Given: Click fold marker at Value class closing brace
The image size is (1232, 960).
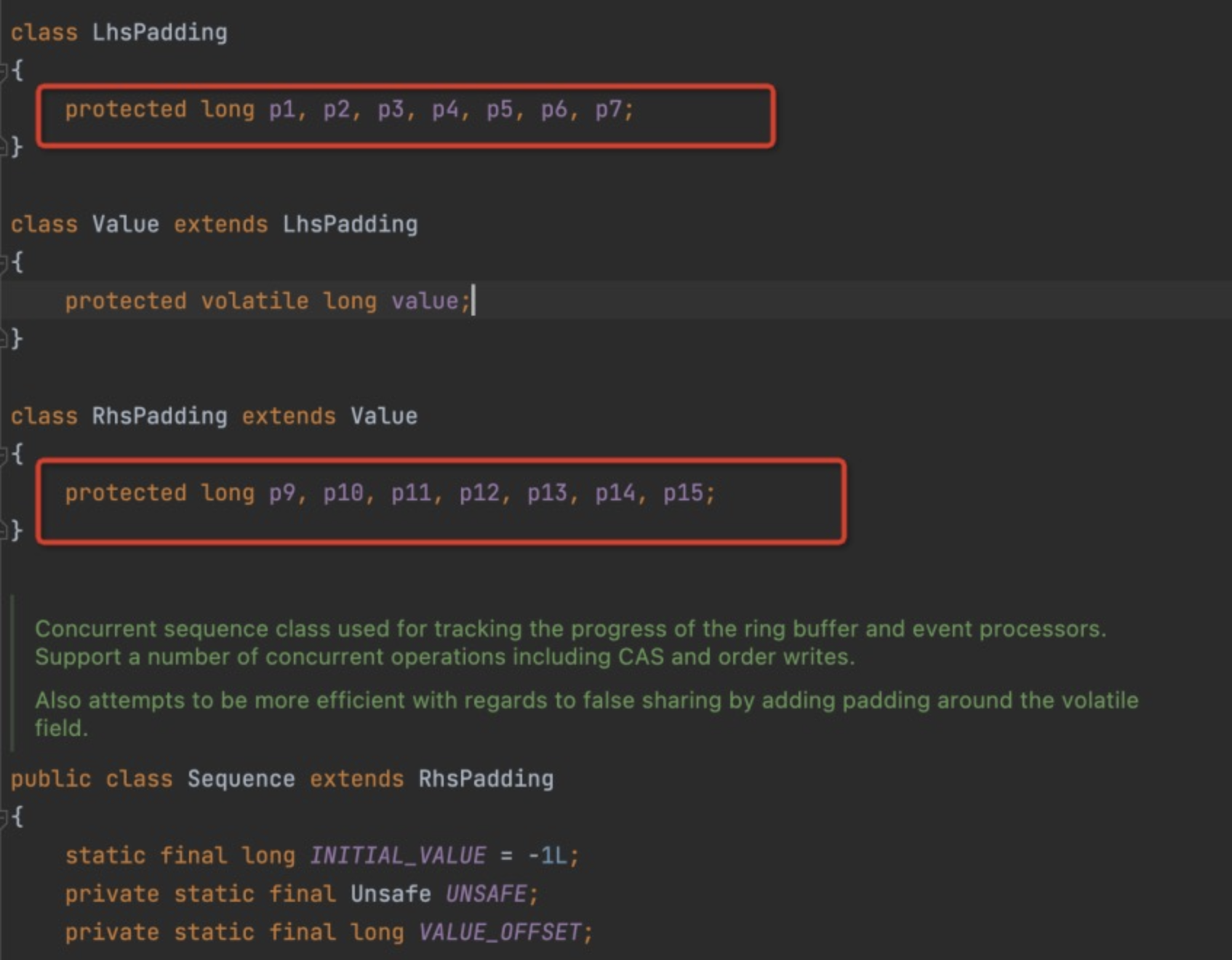Looking at the screenshot, I should [3, 339].
